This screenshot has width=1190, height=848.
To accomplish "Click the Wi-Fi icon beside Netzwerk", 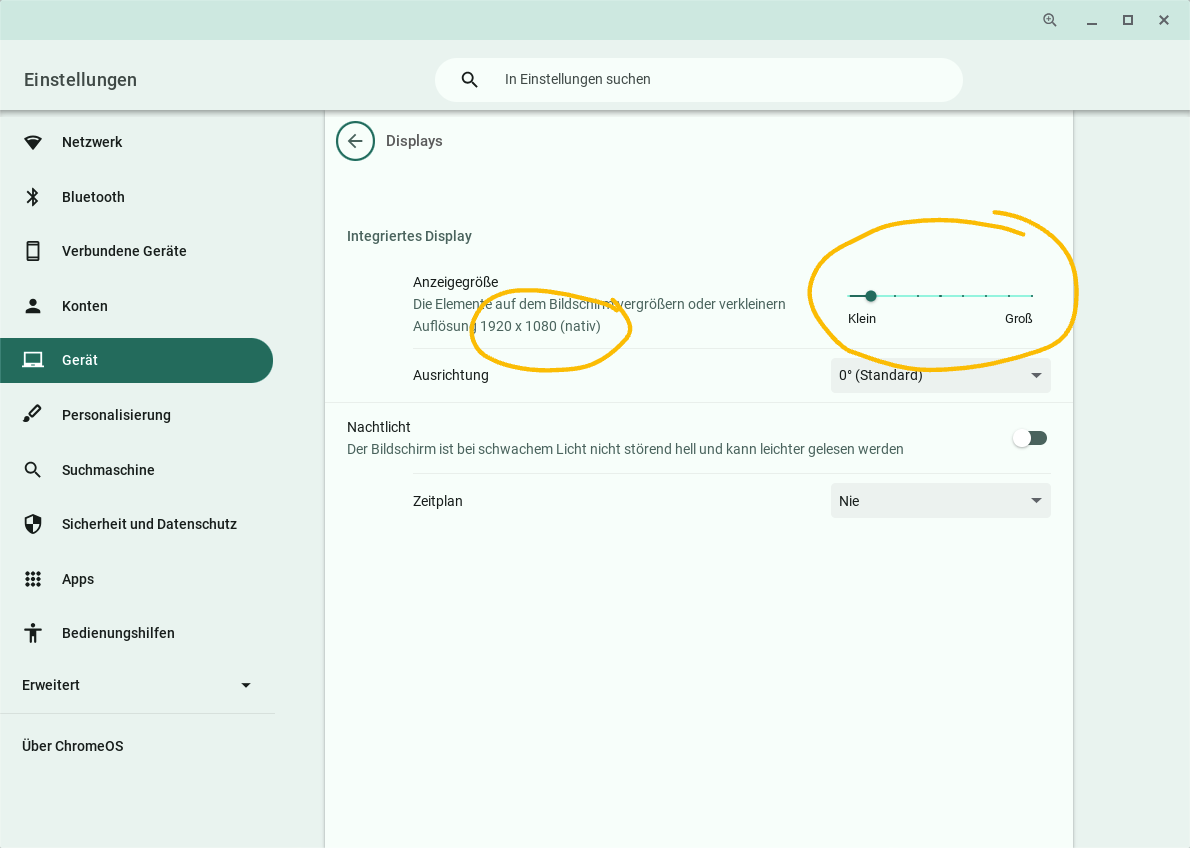I will click(x=33, y=142).
